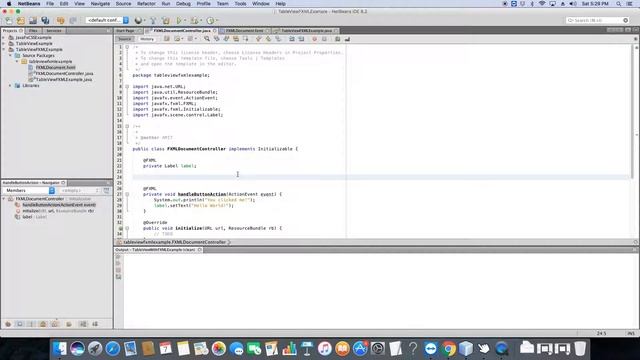Screen dimensions: 640x360
Task: Click the Shift Line Left editor icon
Action: pyautogui.click(x=291, y=39)
